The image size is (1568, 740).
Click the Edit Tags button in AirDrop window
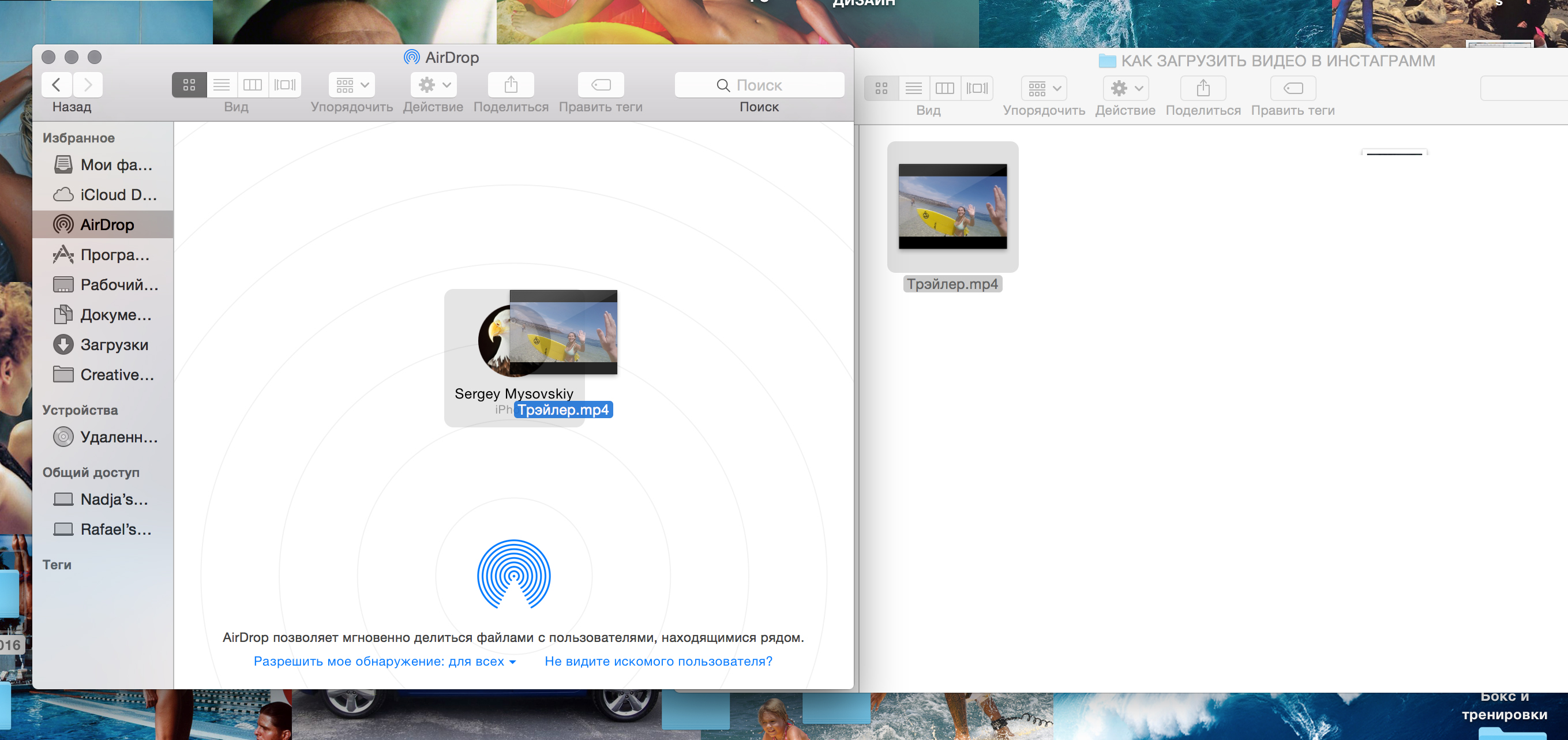tap(601, 85)
